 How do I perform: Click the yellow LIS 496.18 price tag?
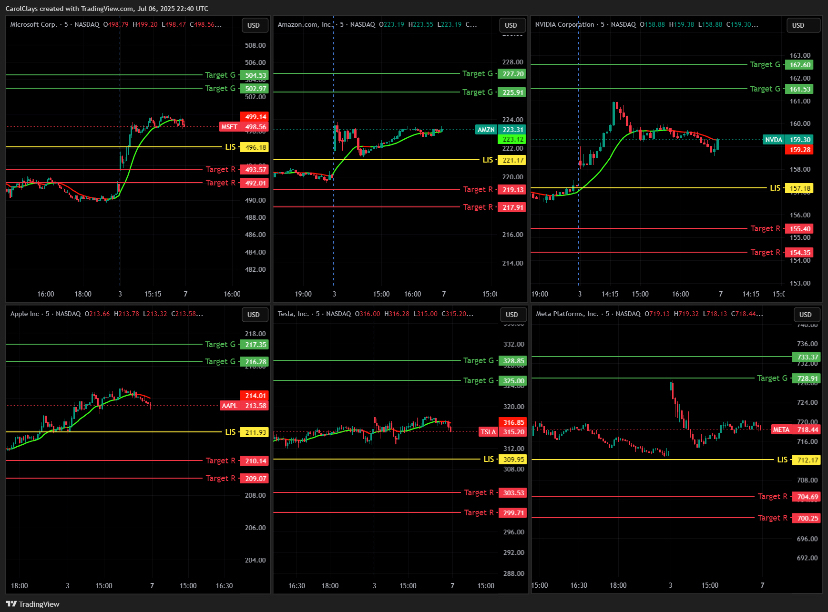point(254,147)
